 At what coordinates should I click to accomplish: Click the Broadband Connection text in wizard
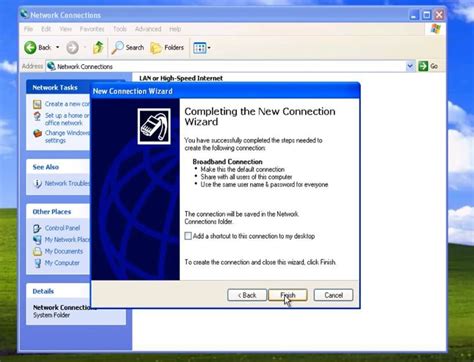tap(227, 162)
